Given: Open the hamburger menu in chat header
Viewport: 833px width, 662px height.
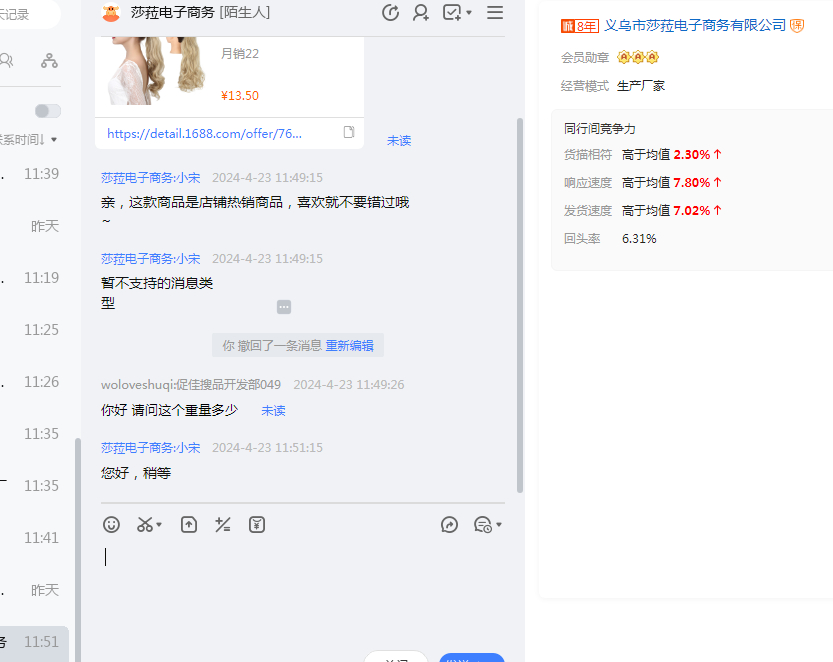Looking at the screenshot, I should (494, 13).
